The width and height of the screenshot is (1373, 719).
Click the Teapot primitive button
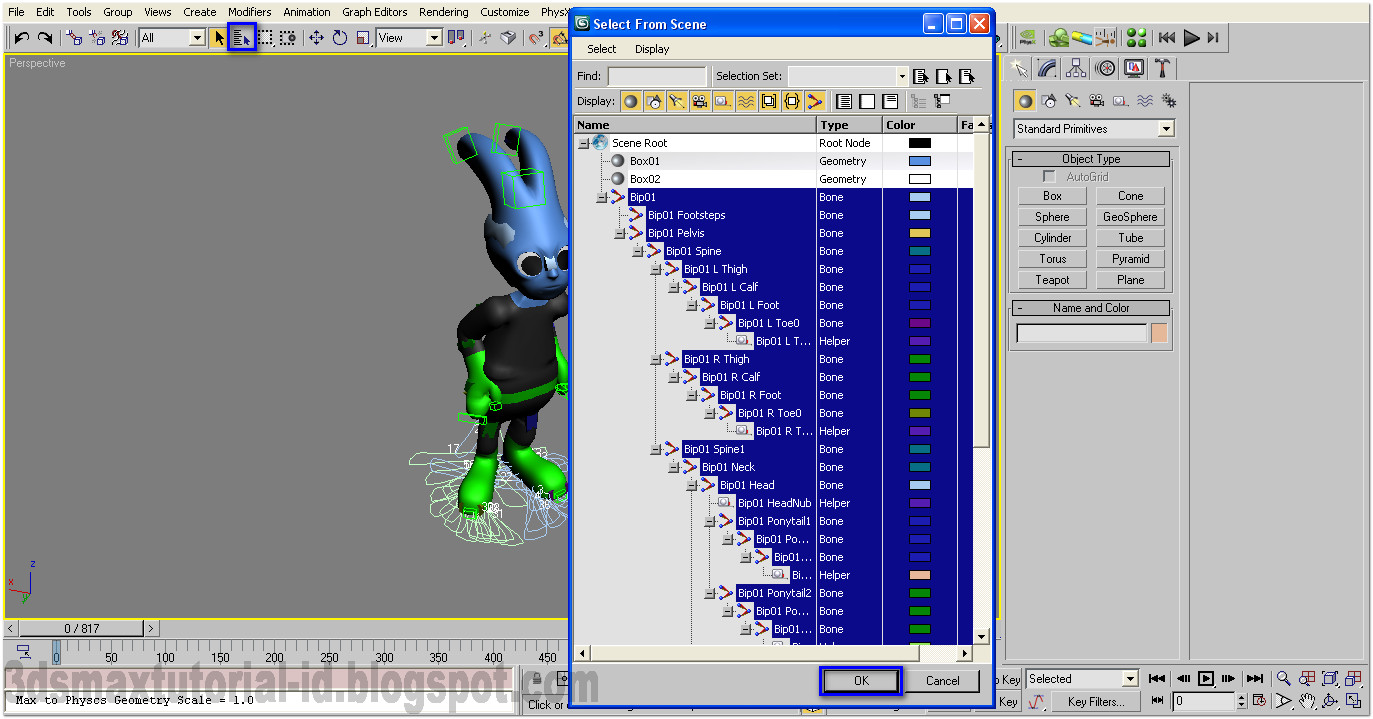[1052, 280]
